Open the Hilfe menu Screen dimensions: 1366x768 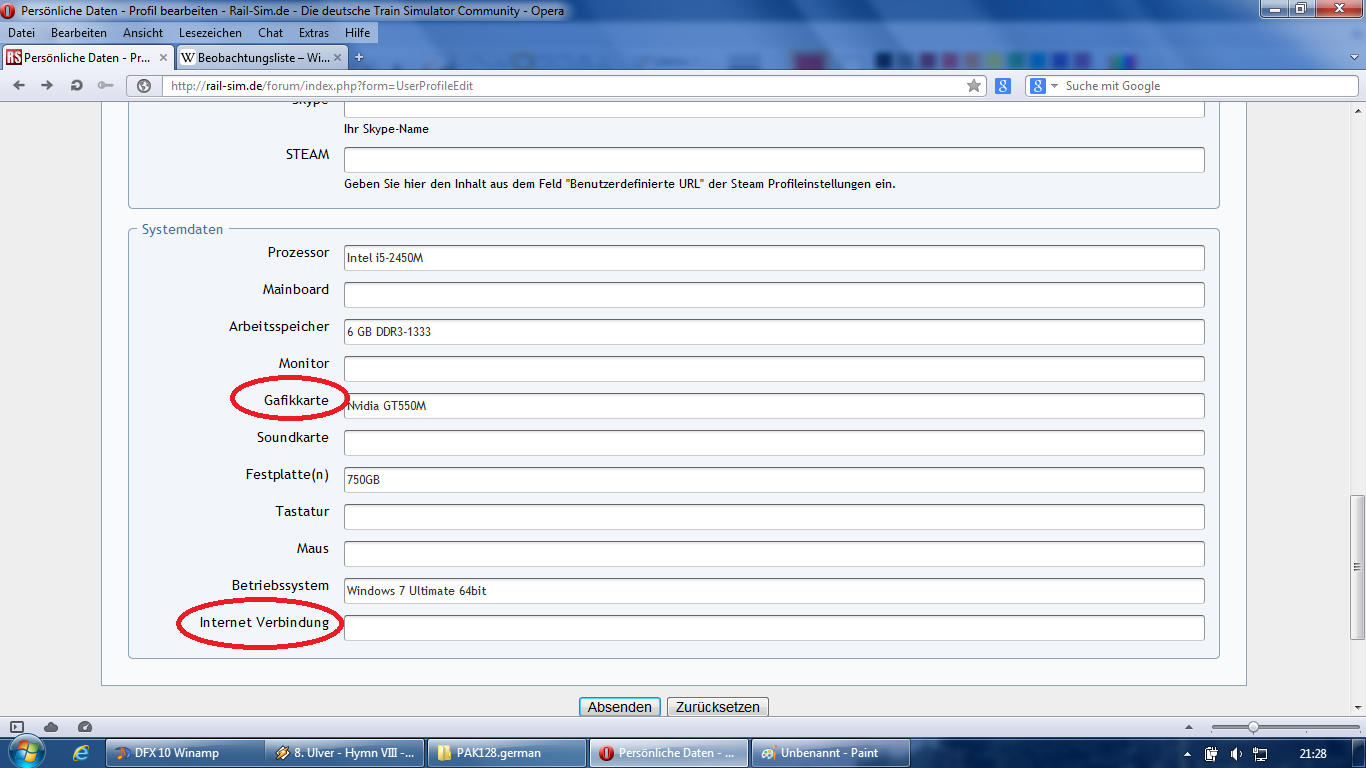(x=357, y=33)
